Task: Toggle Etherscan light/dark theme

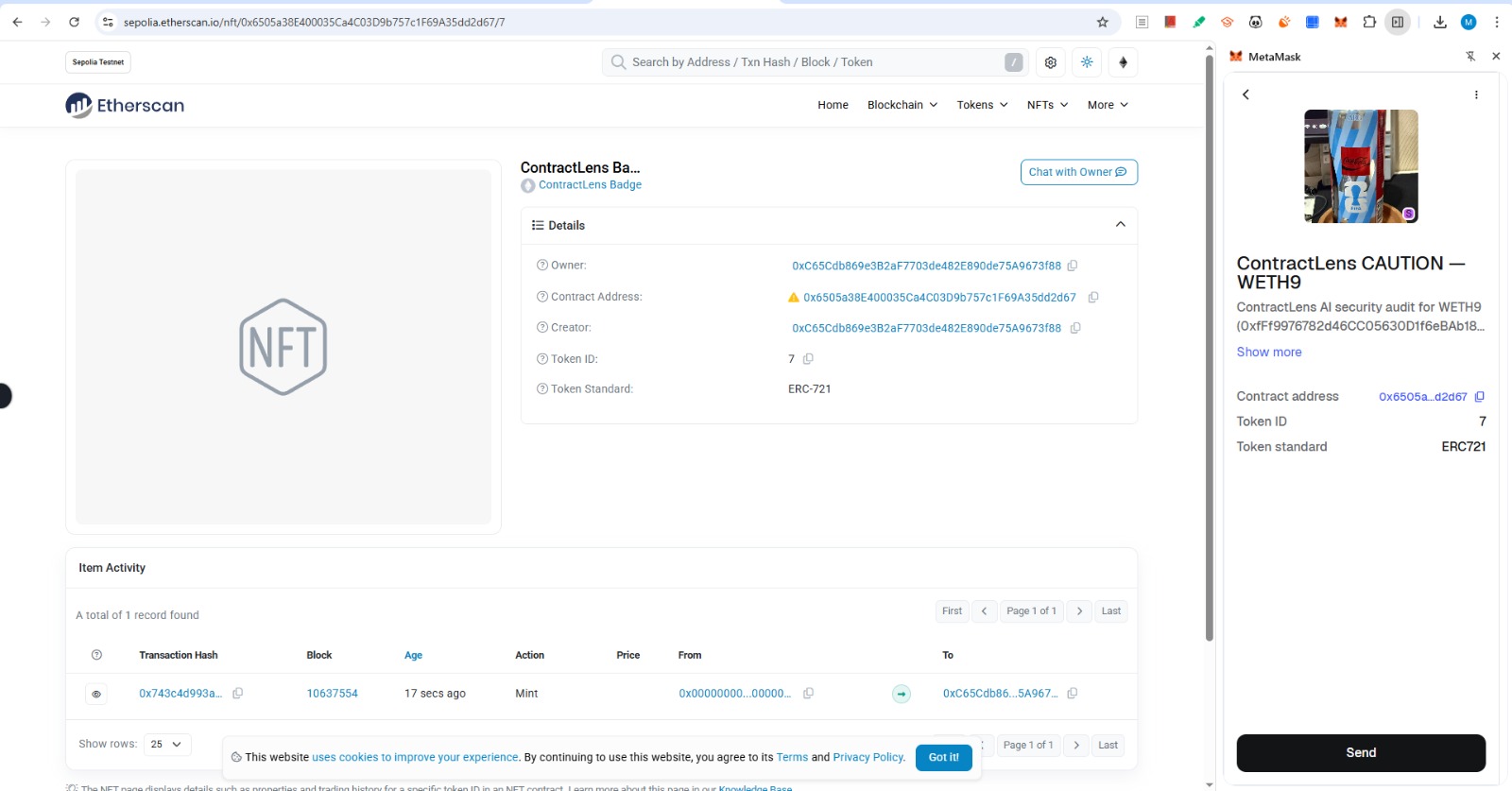Action: [1087, 62]
